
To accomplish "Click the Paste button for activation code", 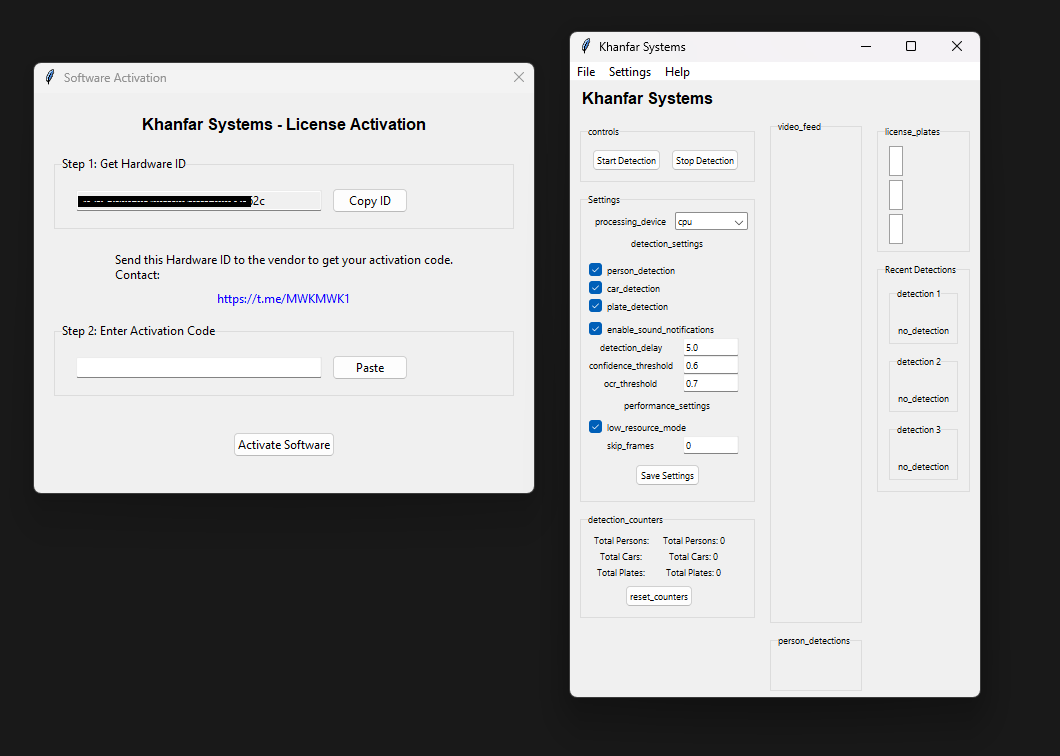I will (370, 368).
